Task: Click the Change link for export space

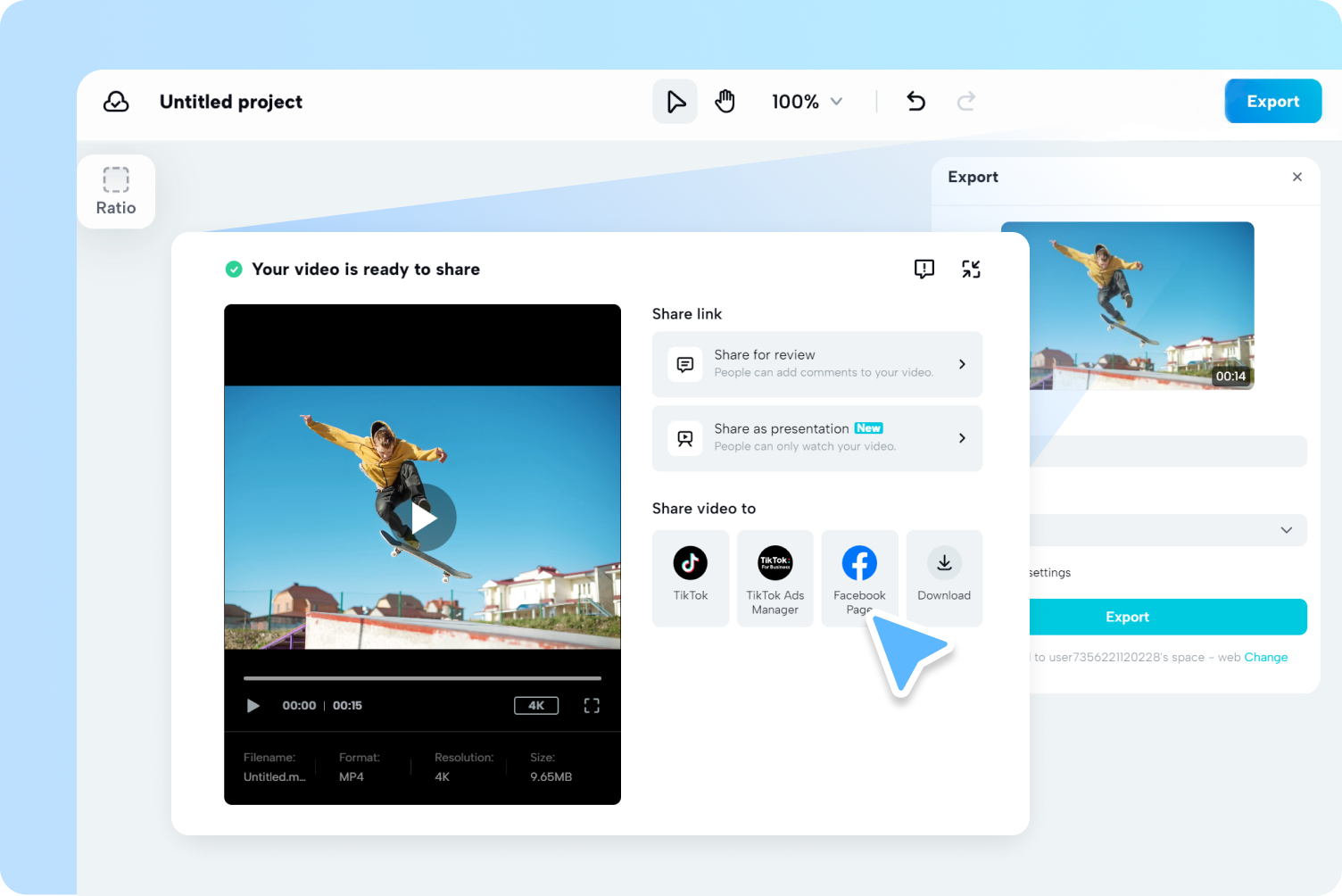Action: click(x=1266, y=658)
